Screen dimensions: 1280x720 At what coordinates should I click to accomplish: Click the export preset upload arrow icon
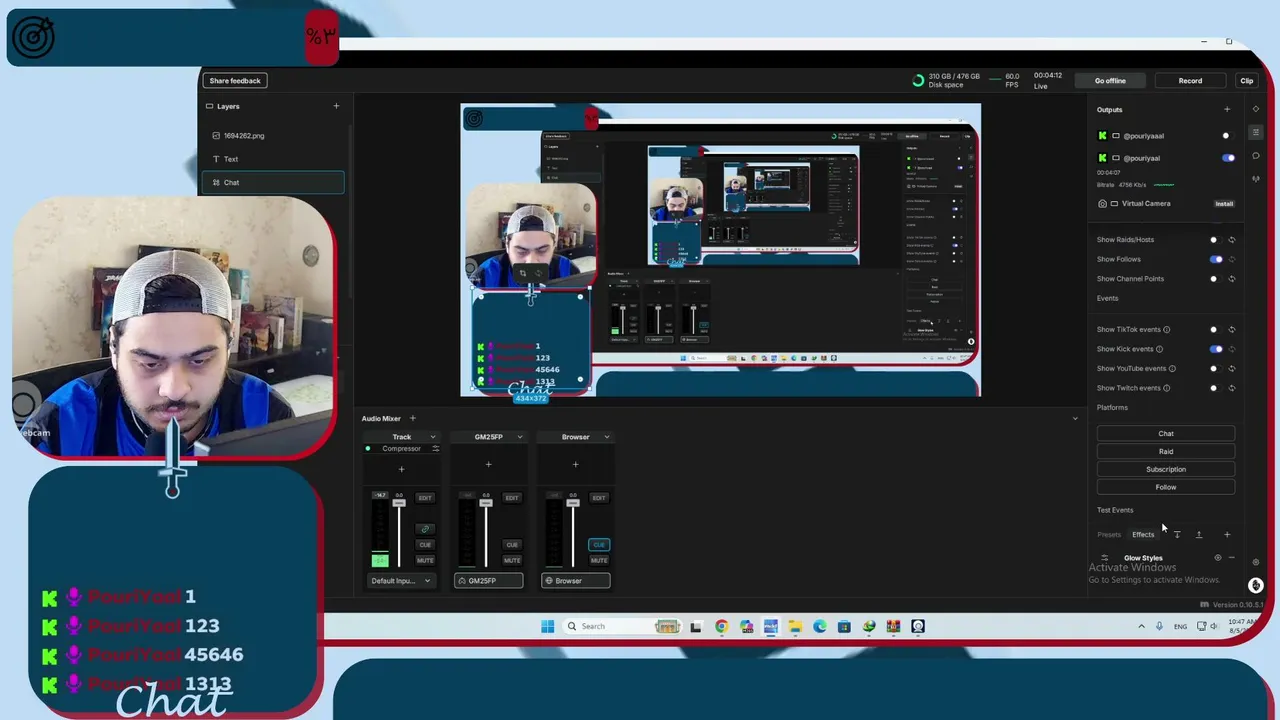click(1199, 535)
